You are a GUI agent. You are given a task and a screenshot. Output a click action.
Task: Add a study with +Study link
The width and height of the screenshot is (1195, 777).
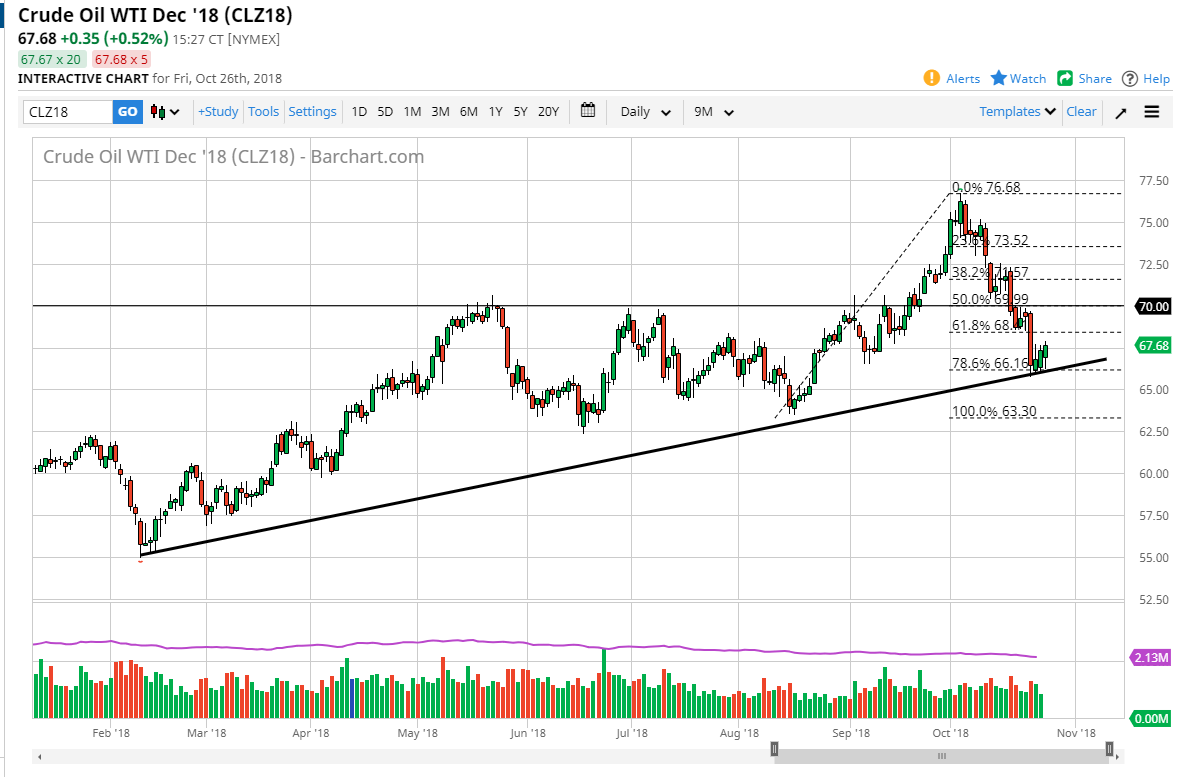click(x=218, y=111)
